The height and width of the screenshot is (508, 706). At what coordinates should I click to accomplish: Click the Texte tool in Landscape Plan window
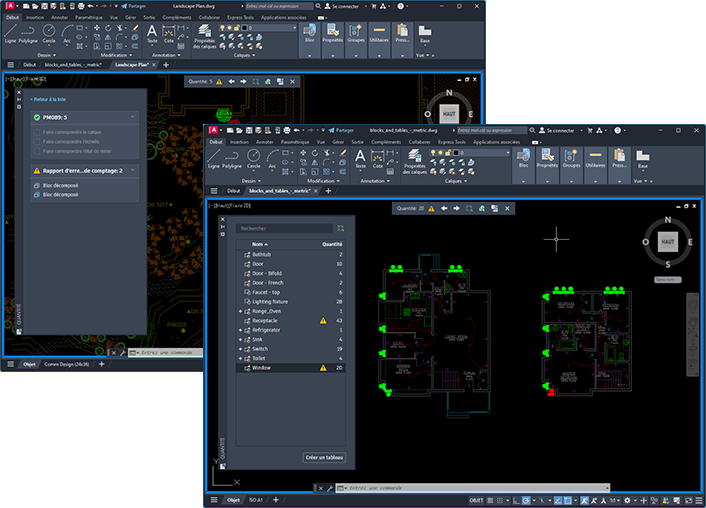[x=152, y=34]
